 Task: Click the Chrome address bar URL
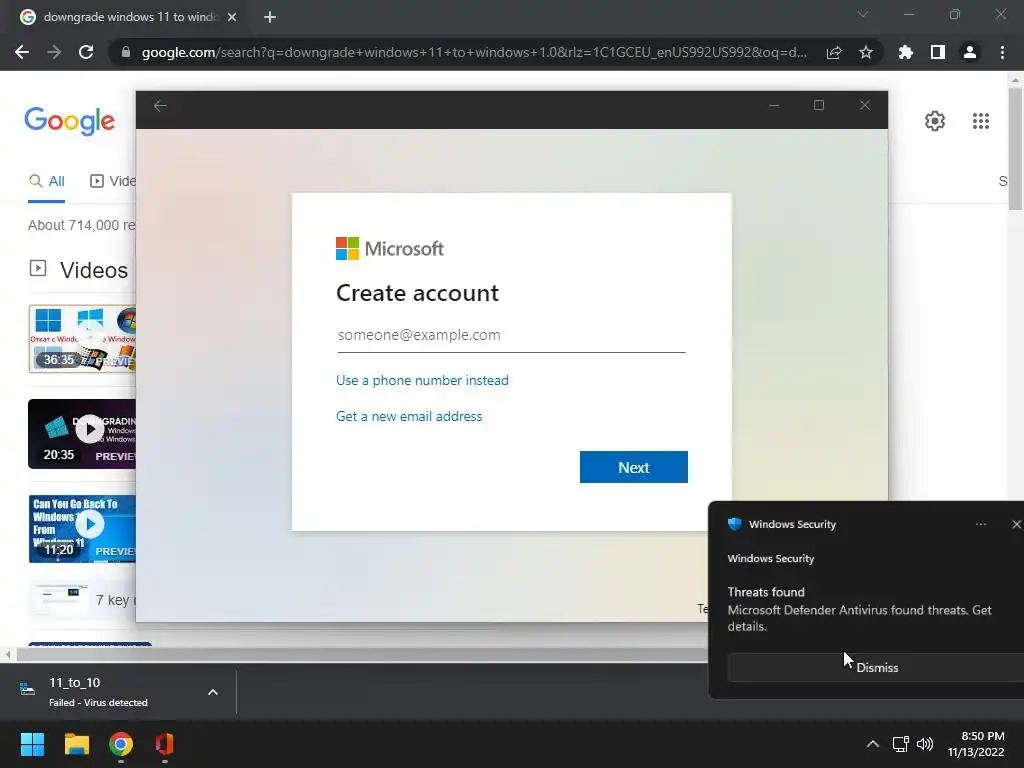pyautogui.click(x=473, y=52)
